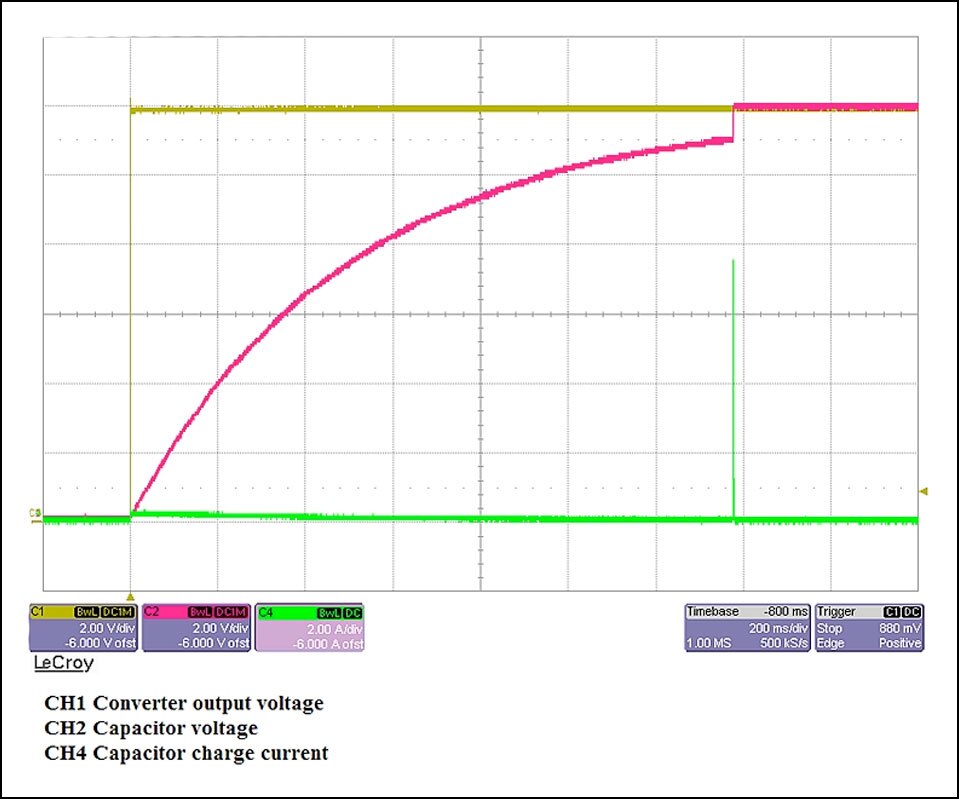The image size is (959, 799).
Task: Toggle bandwidth limit BwL on channel C2
Action: pyautogui.click(x=201, y=612)
